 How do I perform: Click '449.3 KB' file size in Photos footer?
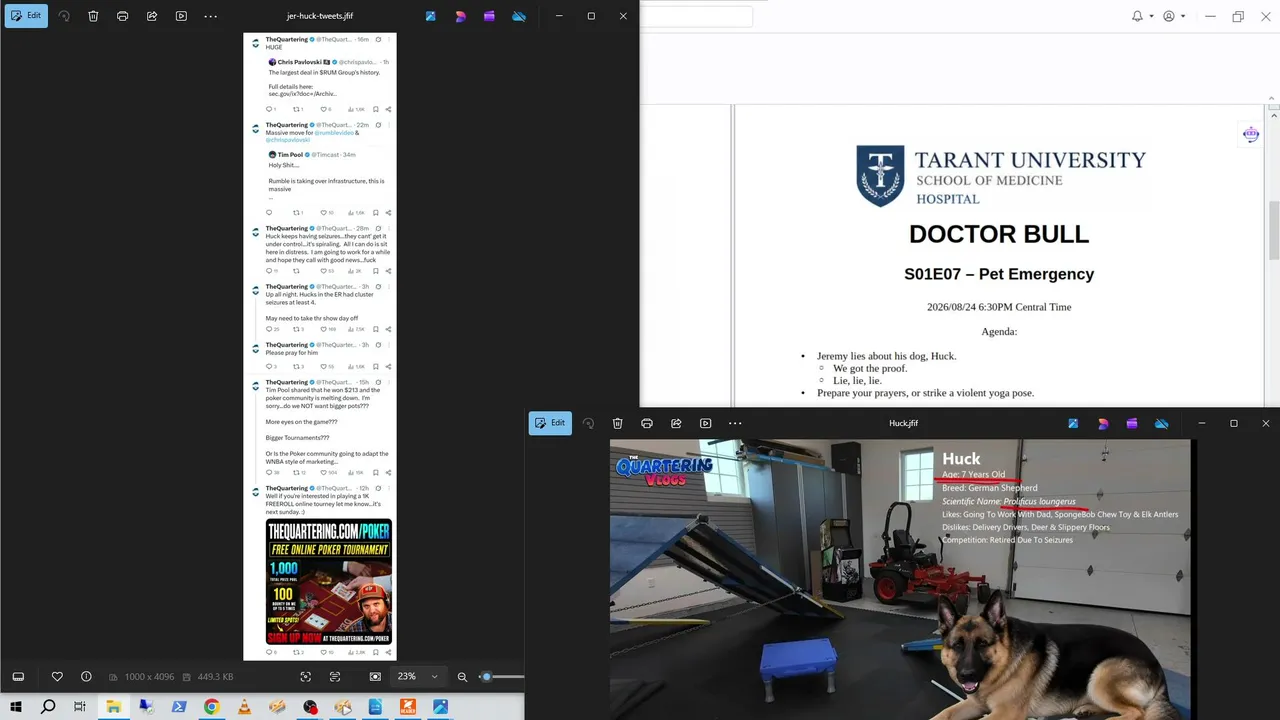click(x=215, y=677)
